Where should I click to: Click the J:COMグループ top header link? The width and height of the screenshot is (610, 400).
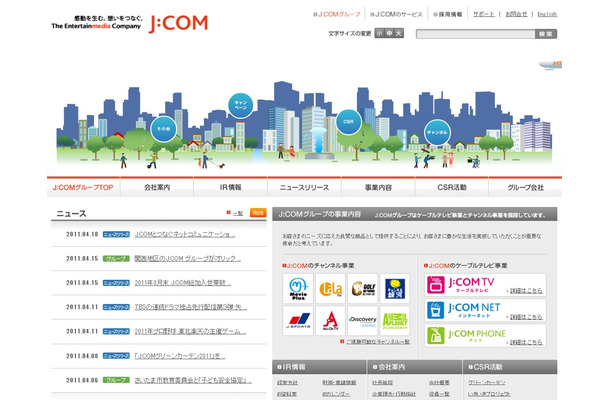(337, 14)
